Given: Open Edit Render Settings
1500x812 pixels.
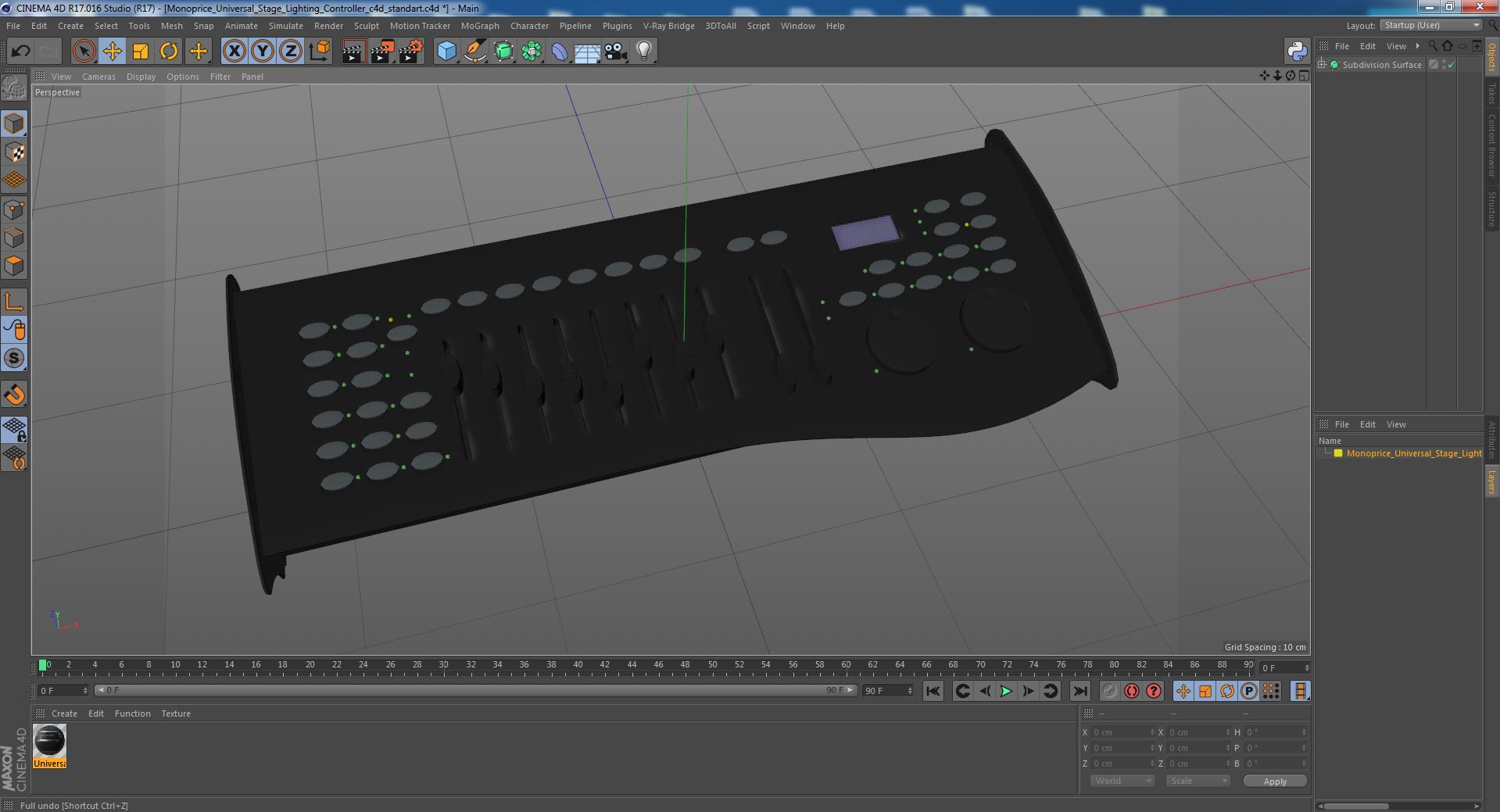Looking at the screenshot, I should (411, 52).
